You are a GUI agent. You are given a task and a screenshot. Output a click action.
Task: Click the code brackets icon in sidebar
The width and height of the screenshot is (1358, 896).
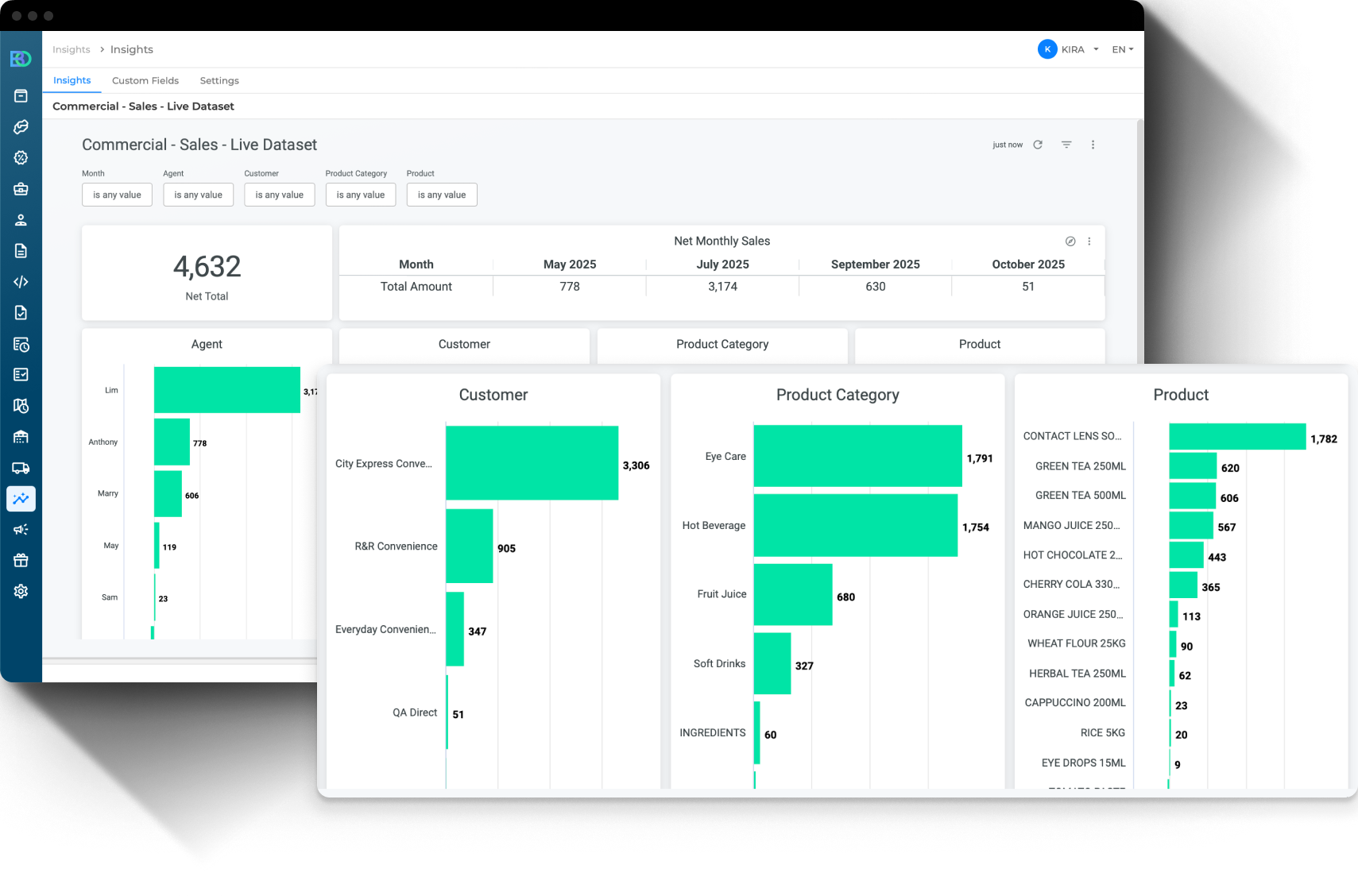(21, 282)
